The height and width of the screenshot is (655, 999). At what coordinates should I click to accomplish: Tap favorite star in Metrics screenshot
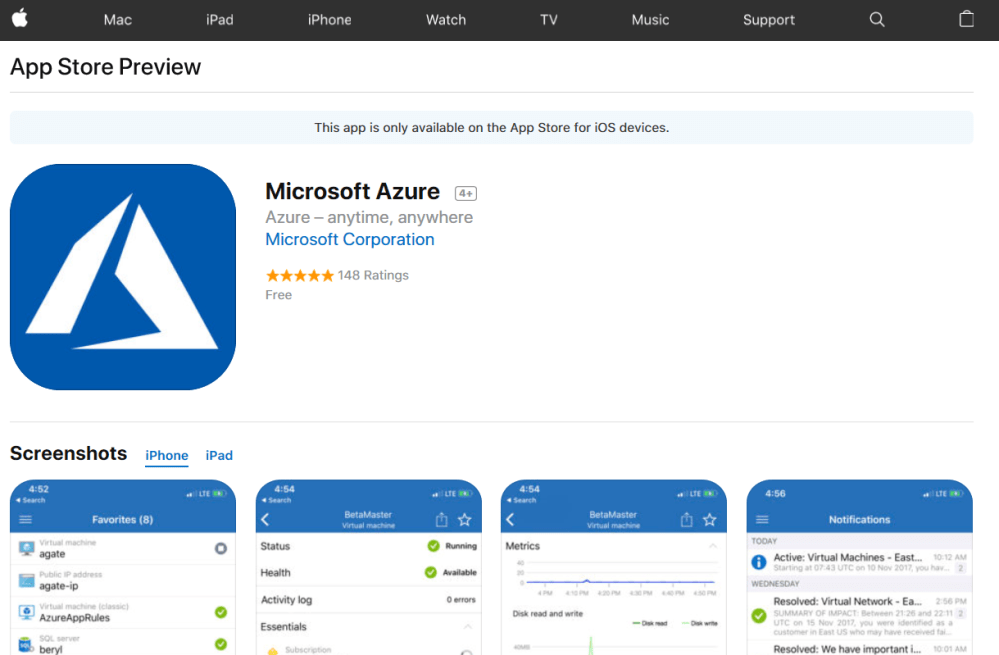click(x=709, y=520)
